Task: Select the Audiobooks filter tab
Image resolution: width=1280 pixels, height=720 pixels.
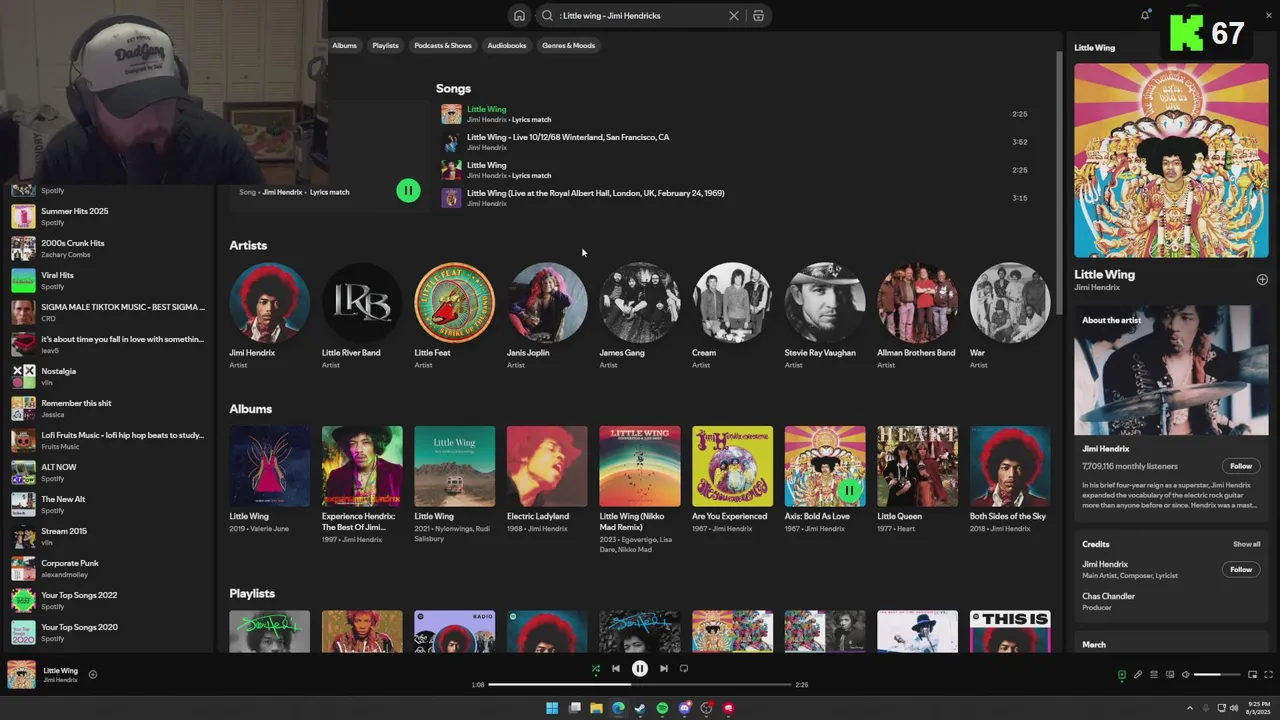Action: [x=507, y=45]
